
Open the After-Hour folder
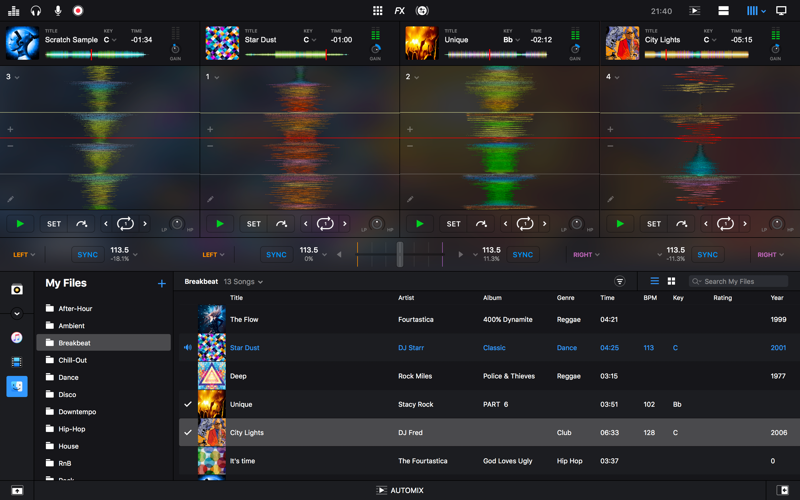[104, 309]
